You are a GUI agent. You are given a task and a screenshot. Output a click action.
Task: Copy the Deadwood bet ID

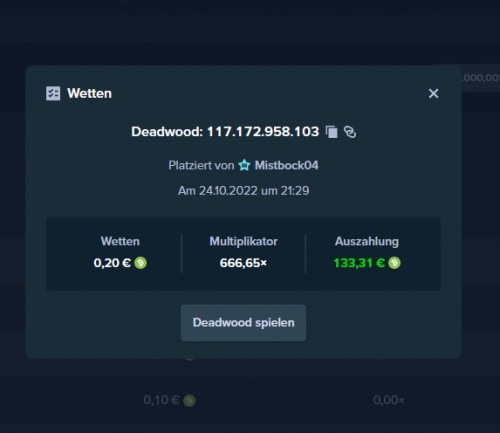[x=332, y=132]
